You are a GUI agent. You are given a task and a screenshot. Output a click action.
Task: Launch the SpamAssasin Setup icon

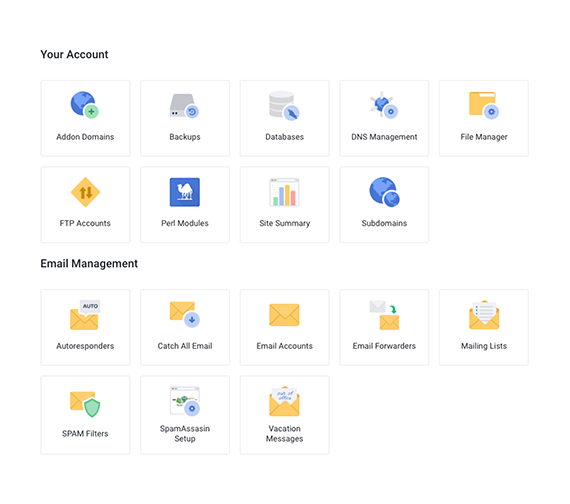(x=185, y=401)
